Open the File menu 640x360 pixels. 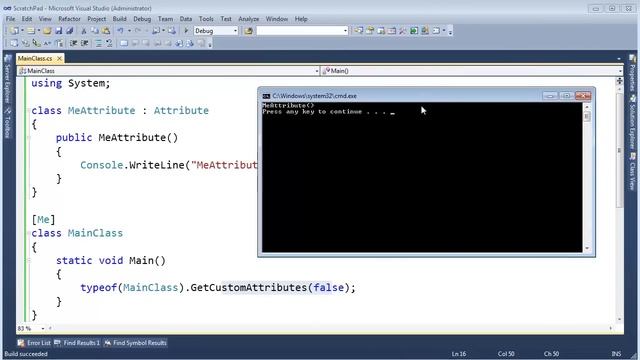click(10, 19)
